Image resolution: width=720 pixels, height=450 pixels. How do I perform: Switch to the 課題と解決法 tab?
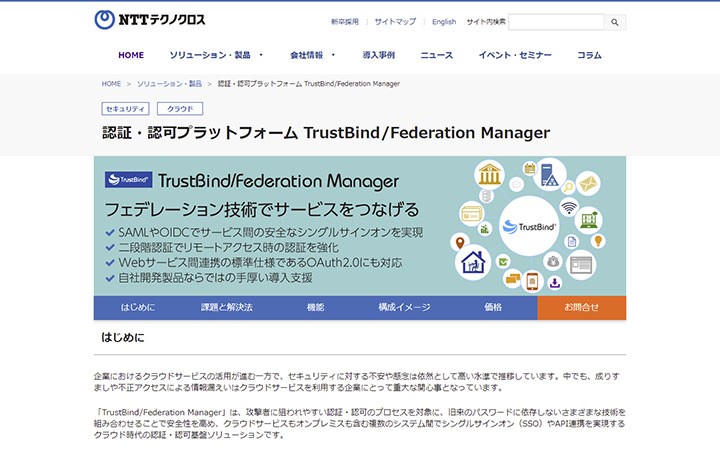tap(226, 308)
